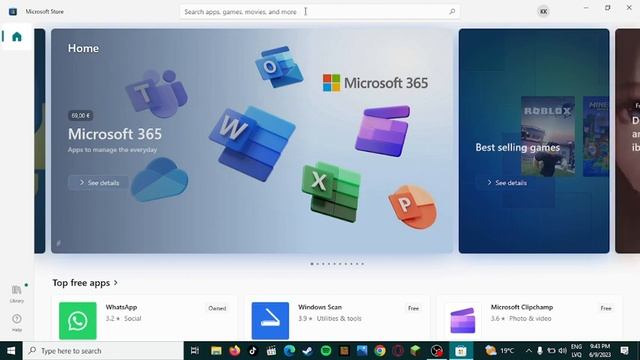This screenshot has height=360, width=640.
Task: Launch Firefox from the taskbar
Action: [235, 351]
